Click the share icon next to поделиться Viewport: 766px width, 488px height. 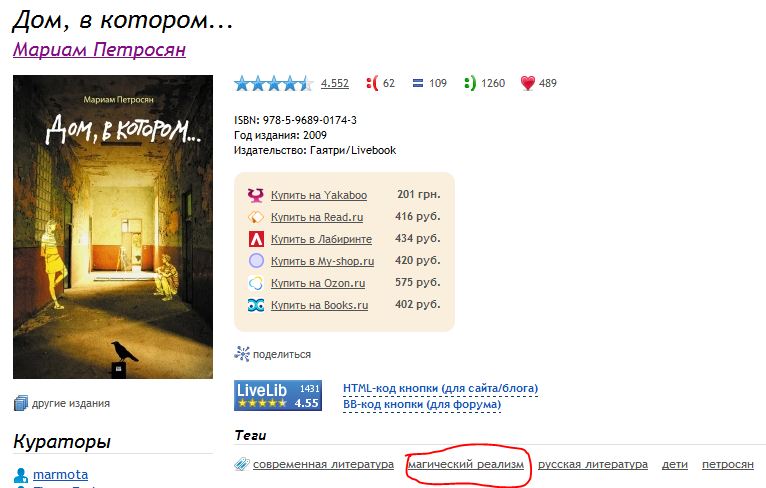click(242, 354)
